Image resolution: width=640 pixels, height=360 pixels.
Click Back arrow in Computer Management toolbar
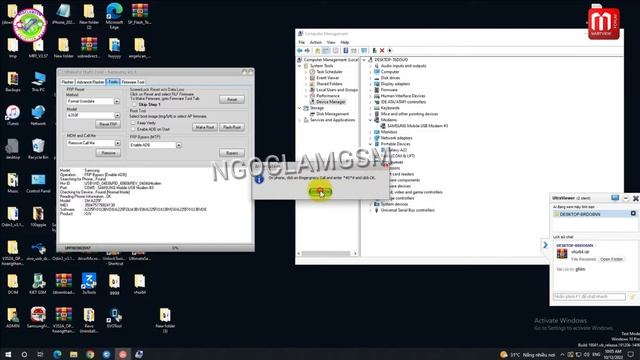[300, 51]
